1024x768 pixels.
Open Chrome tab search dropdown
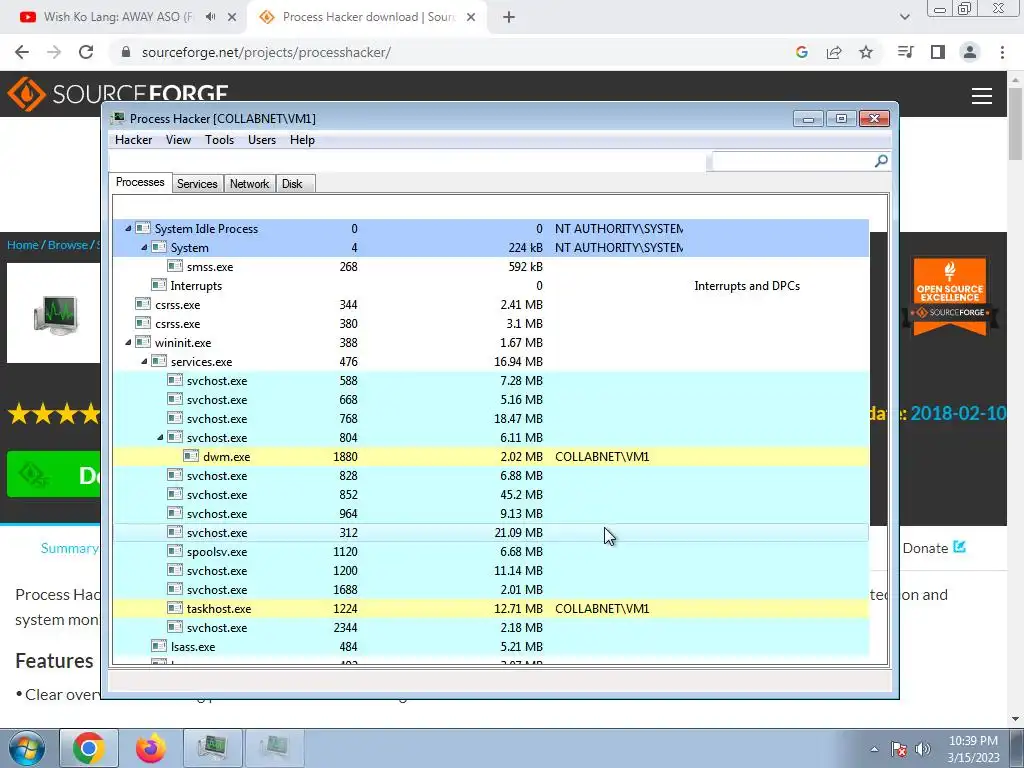(x=904, y=17)
